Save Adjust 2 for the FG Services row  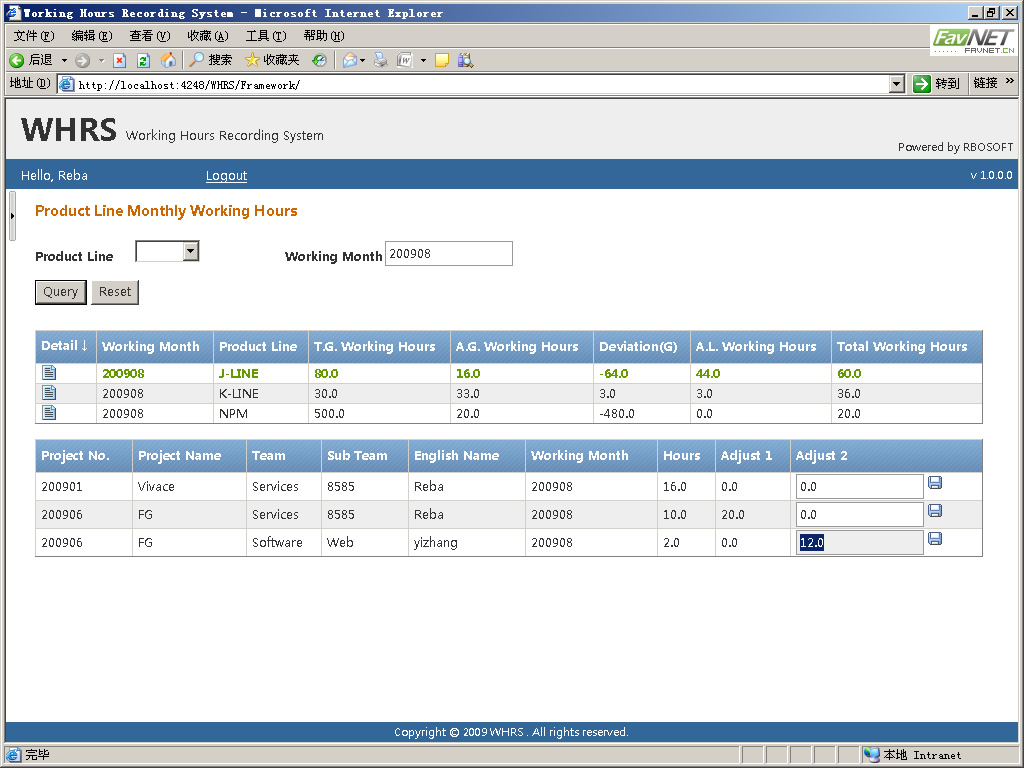935,511
